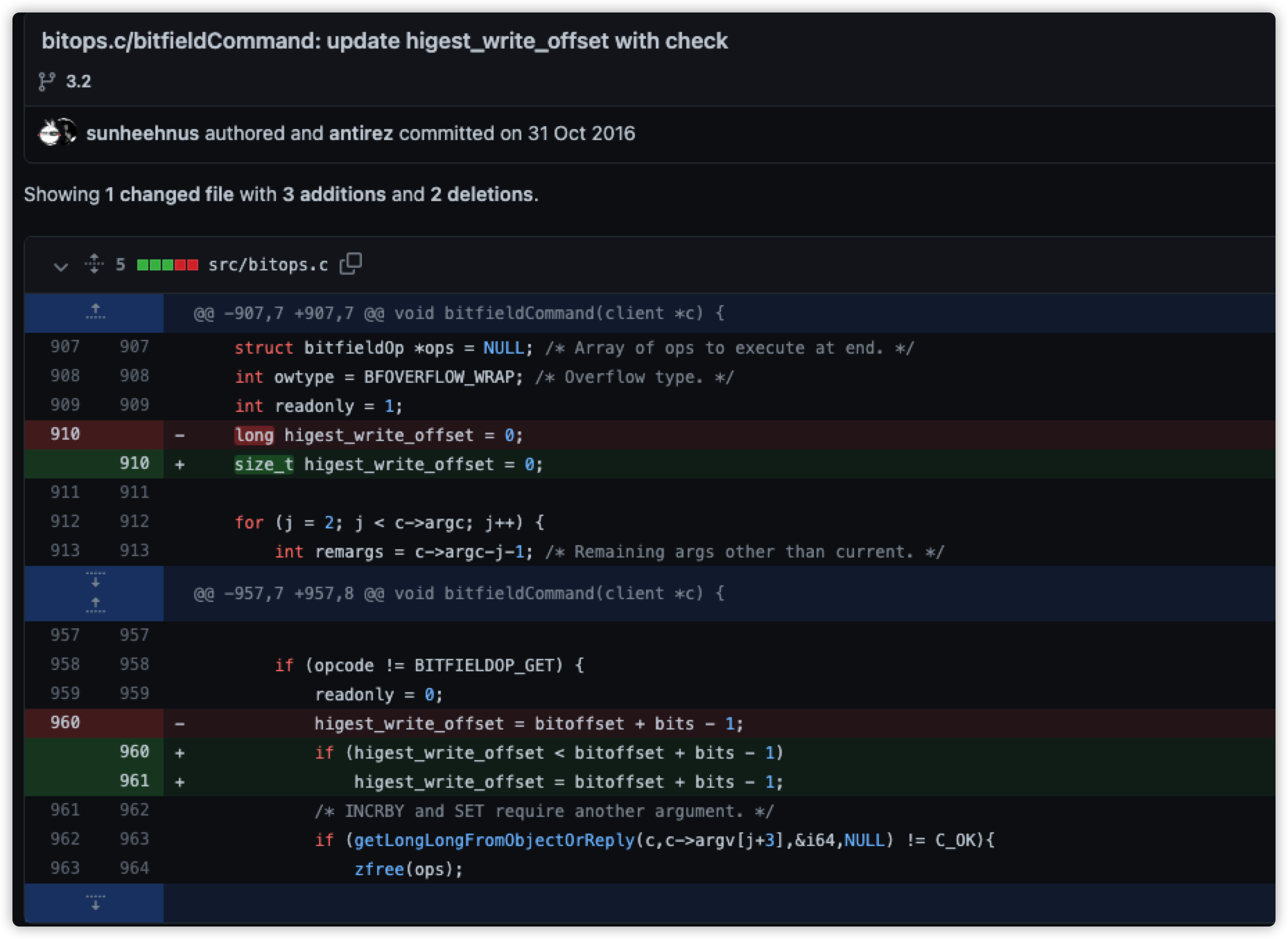Image resolution: width=1288 pixels, height=939 pixels.
Task: Click the commit title about higest_write_offset
Action: (x=385, y=41)
